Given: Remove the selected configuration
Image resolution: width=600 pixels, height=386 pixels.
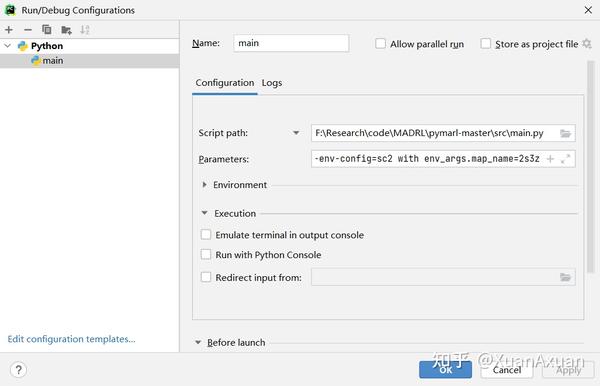Looking at the screenshot, I should pos(28,29).
